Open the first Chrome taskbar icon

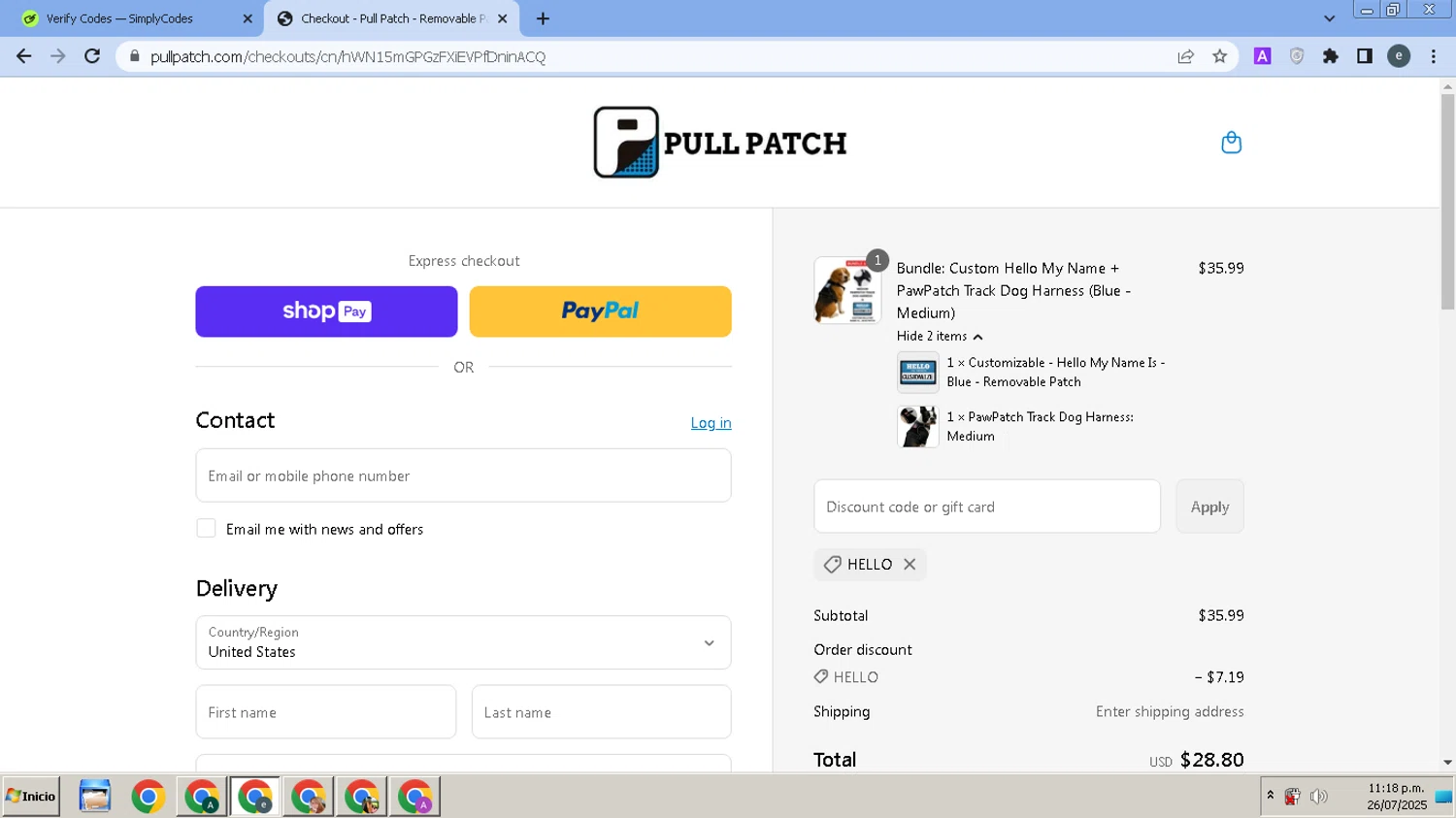pyautogui.click(x=149, y=797)
